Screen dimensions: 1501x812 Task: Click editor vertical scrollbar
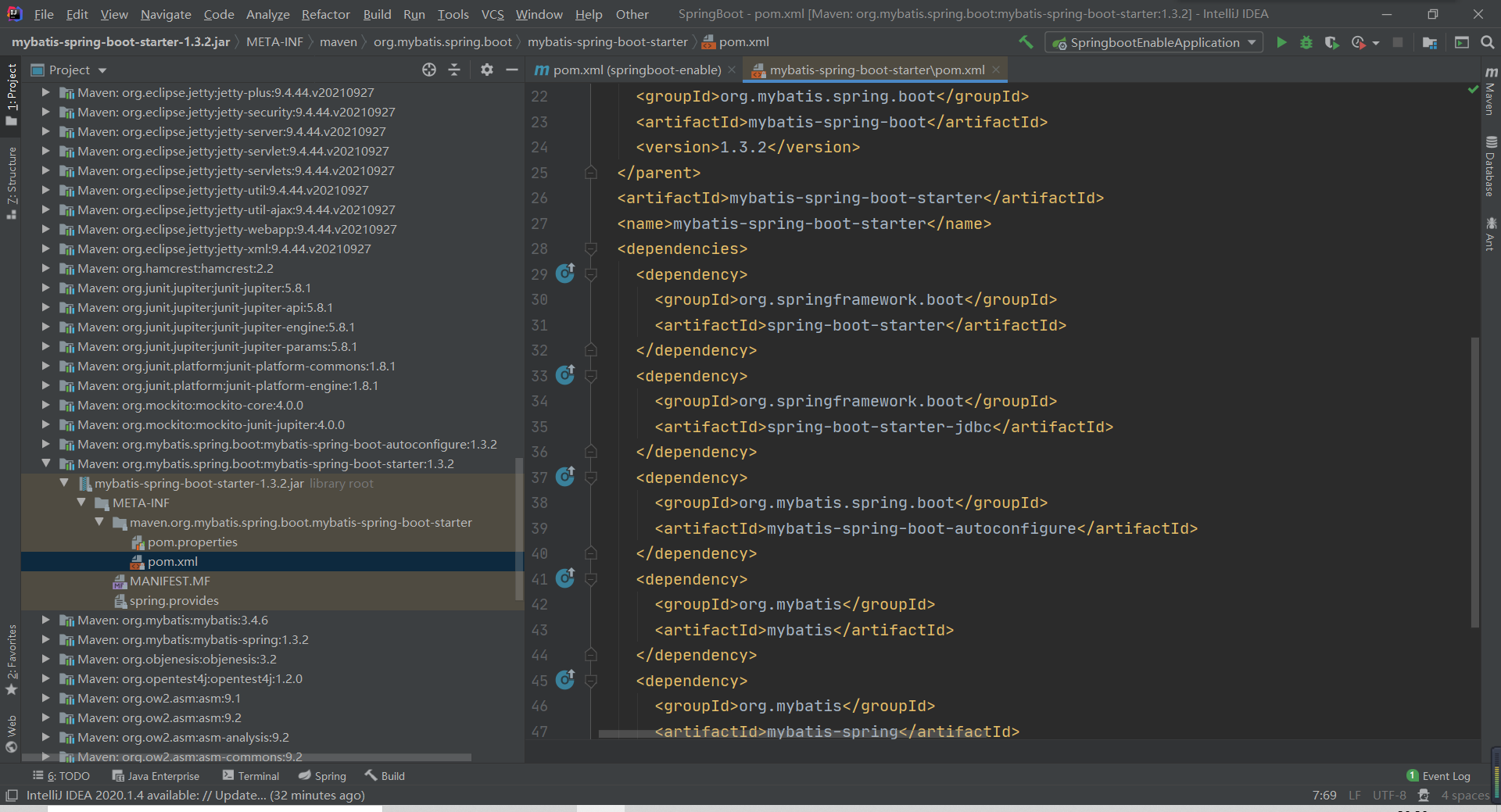tap(1475, 482)
